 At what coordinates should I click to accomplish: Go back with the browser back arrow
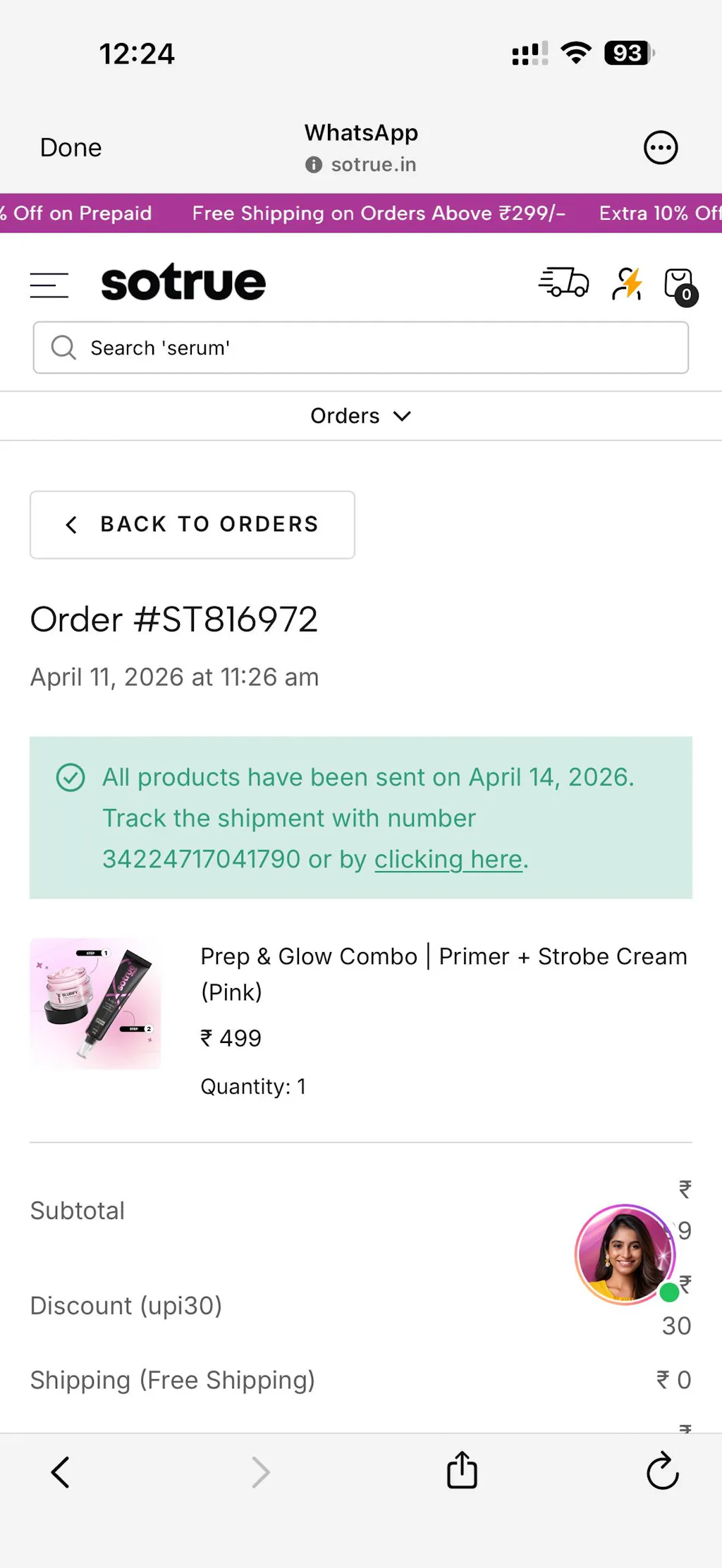click(61, 1472)
